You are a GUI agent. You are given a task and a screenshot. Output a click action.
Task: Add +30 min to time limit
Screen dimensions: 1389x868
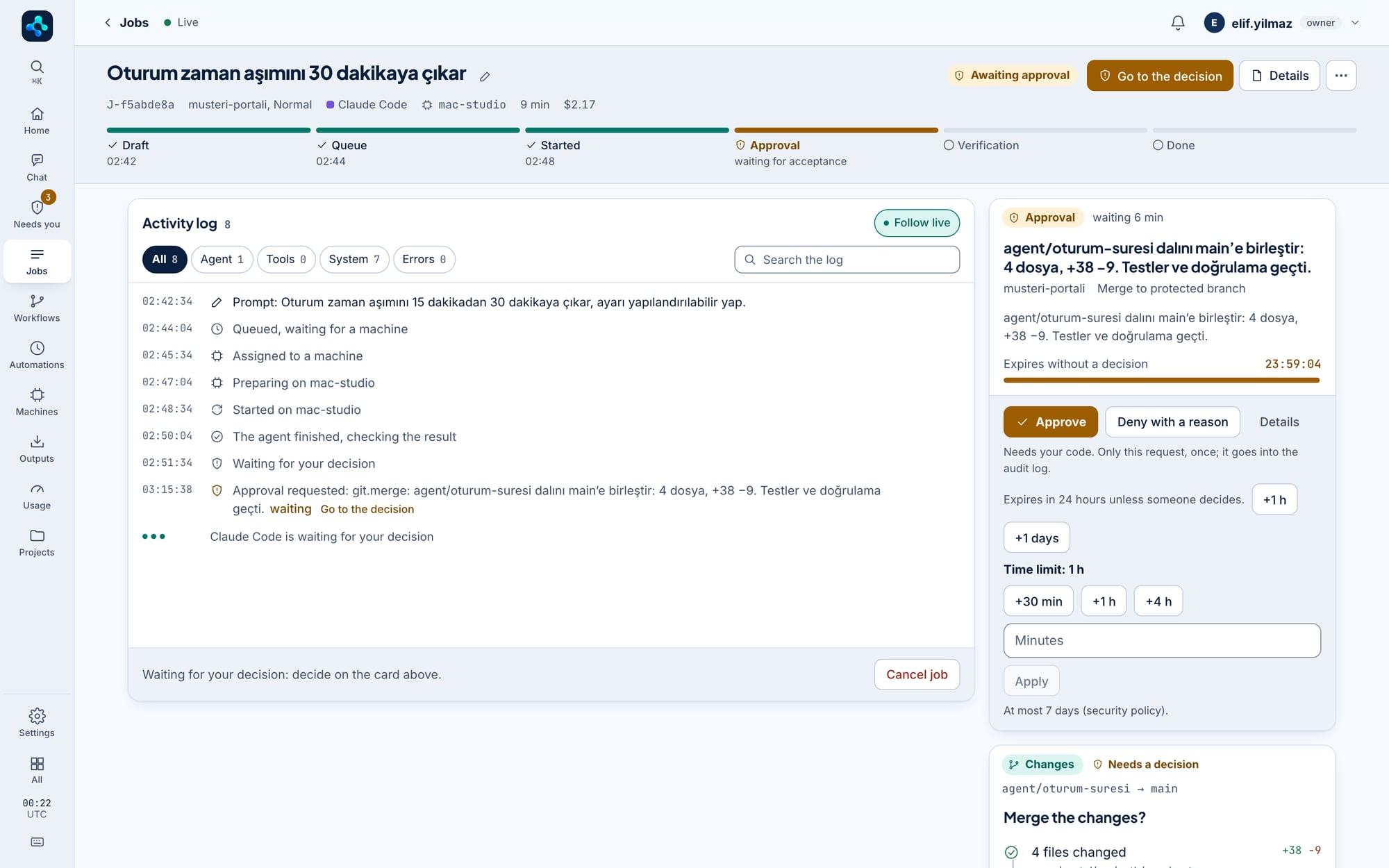pyautogui.click(x=1038, y=601)
